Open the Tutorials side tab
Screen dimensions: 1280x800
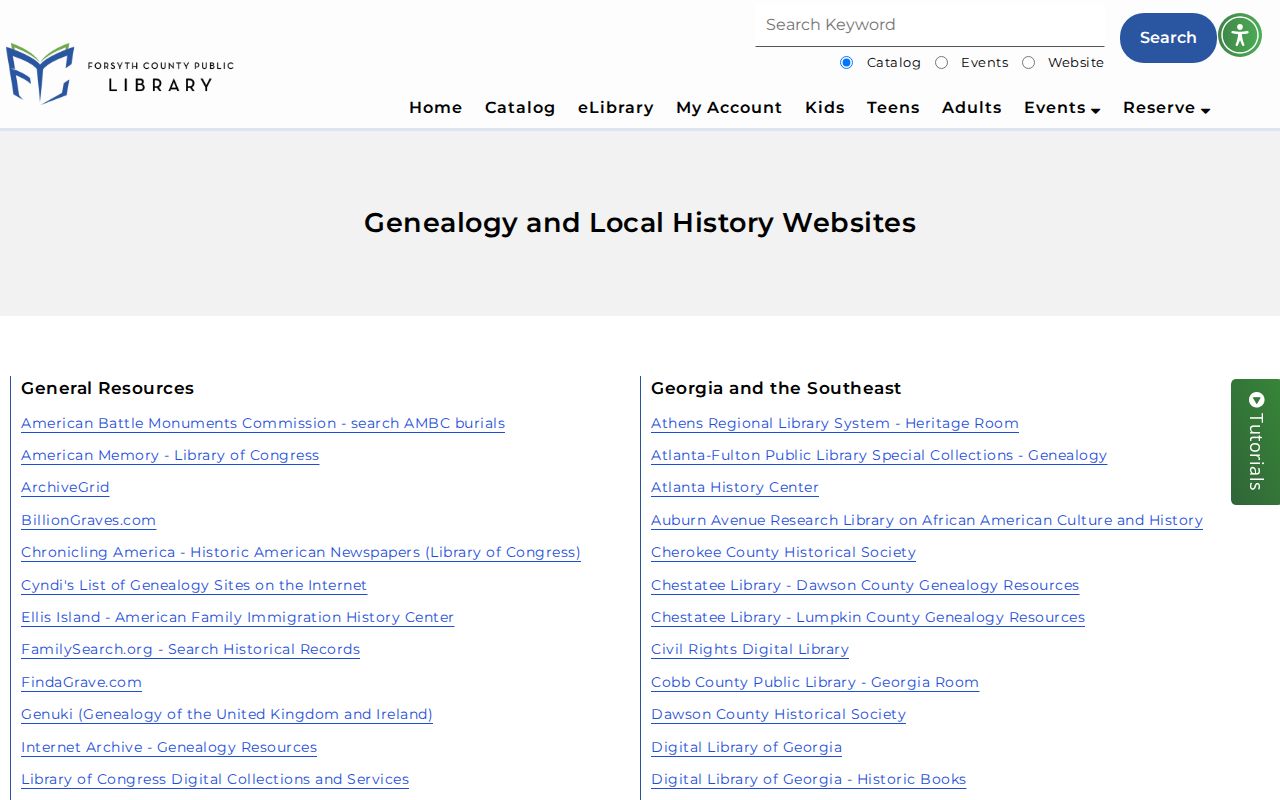[x=1256, y=441]
